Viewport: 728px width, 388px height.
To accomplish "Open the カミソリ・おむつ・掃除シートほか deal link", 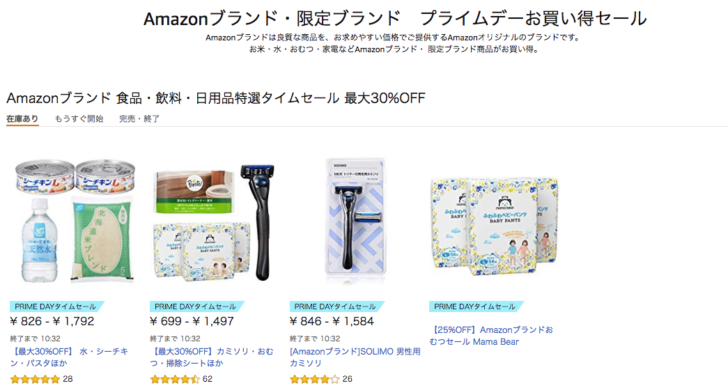I will (212, 357).
